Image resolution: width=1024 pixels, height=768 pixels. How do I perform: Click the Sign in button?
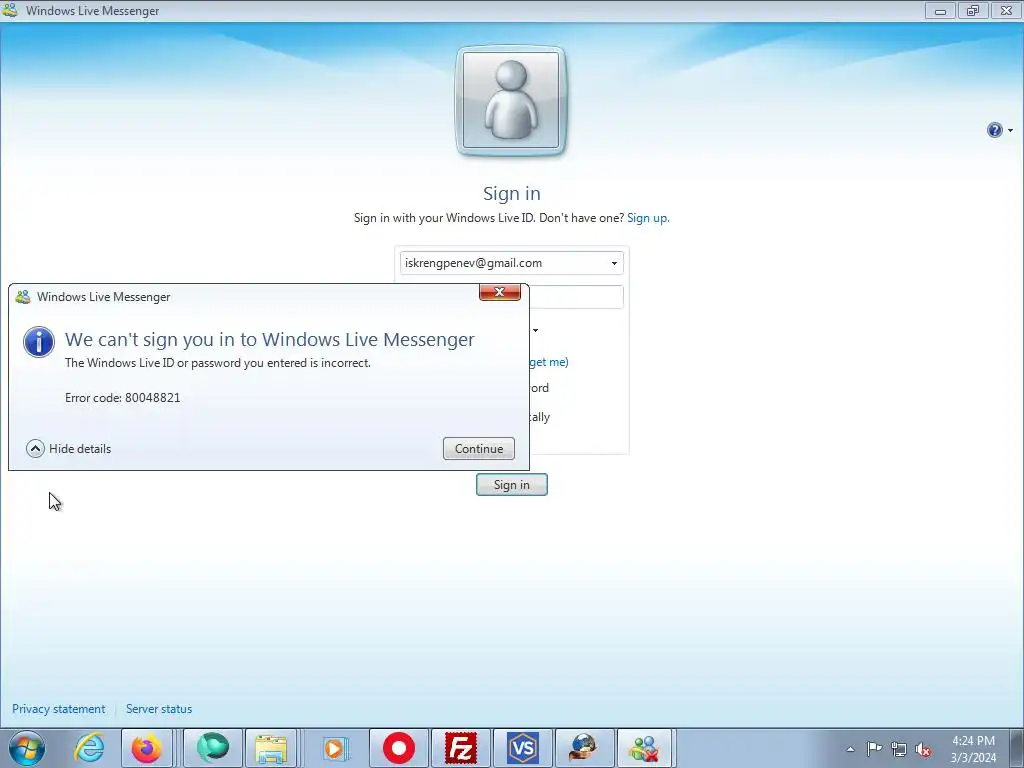(512, 485)
